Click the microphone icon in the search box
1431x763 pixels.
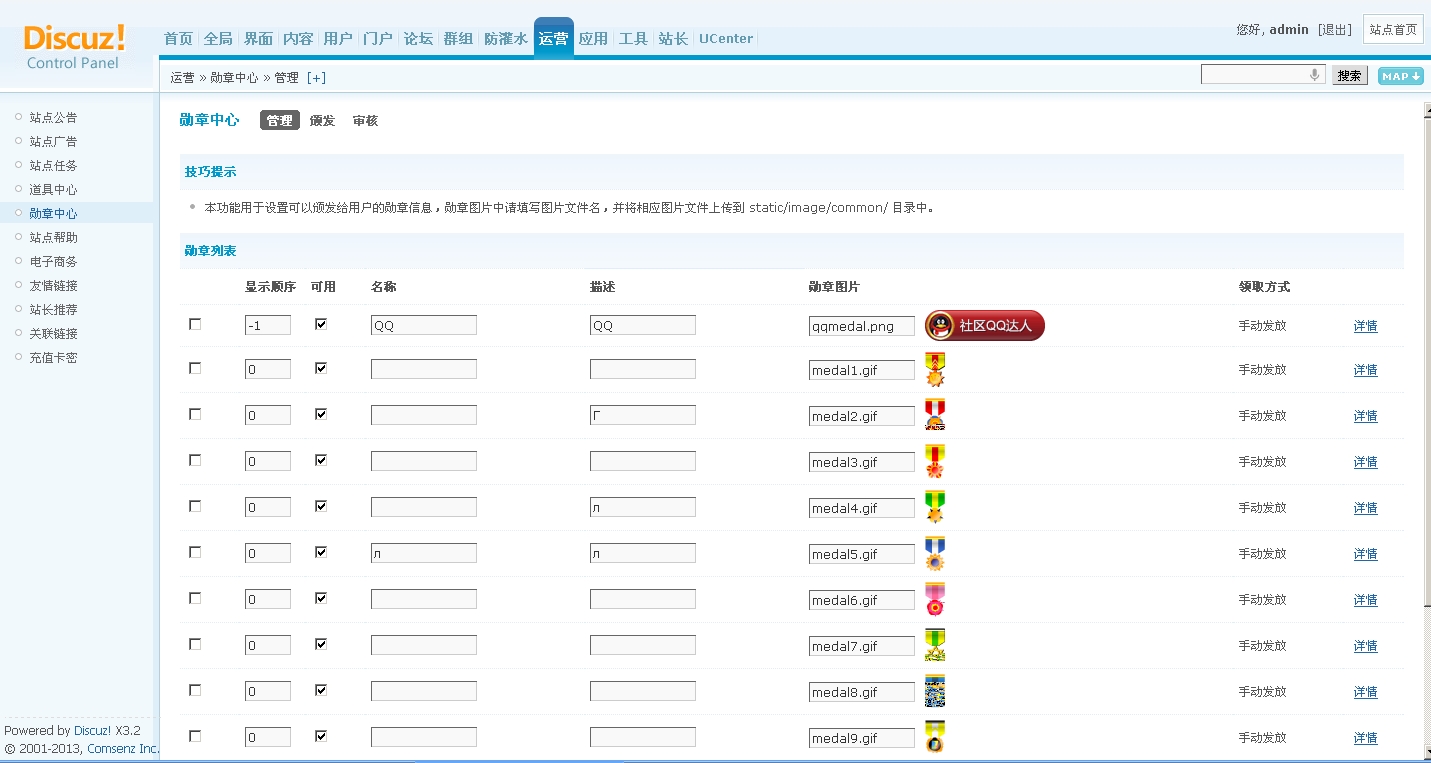point(1314,74)
